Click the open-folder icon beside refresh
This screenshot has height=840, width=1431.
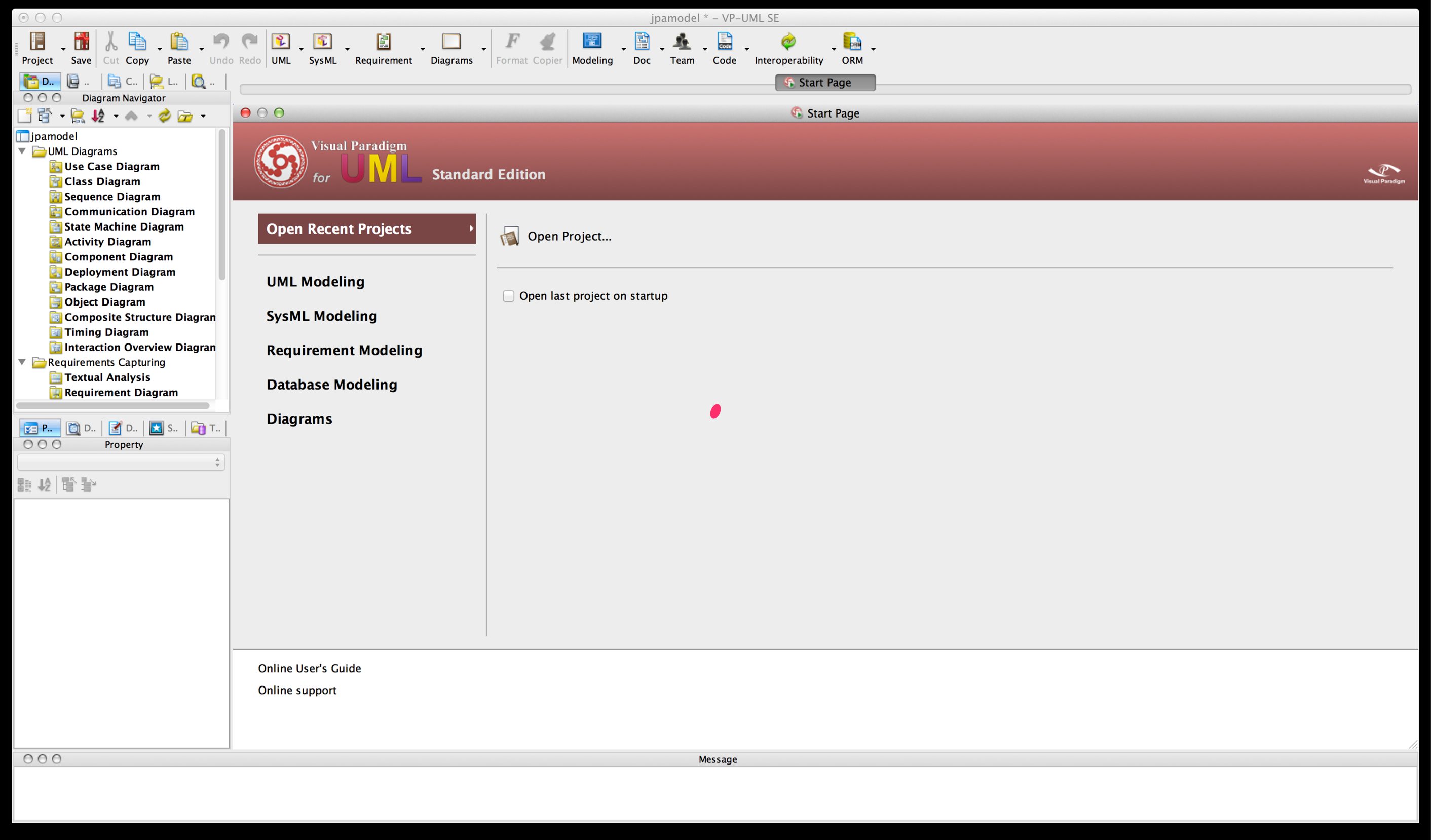[185, 117]
